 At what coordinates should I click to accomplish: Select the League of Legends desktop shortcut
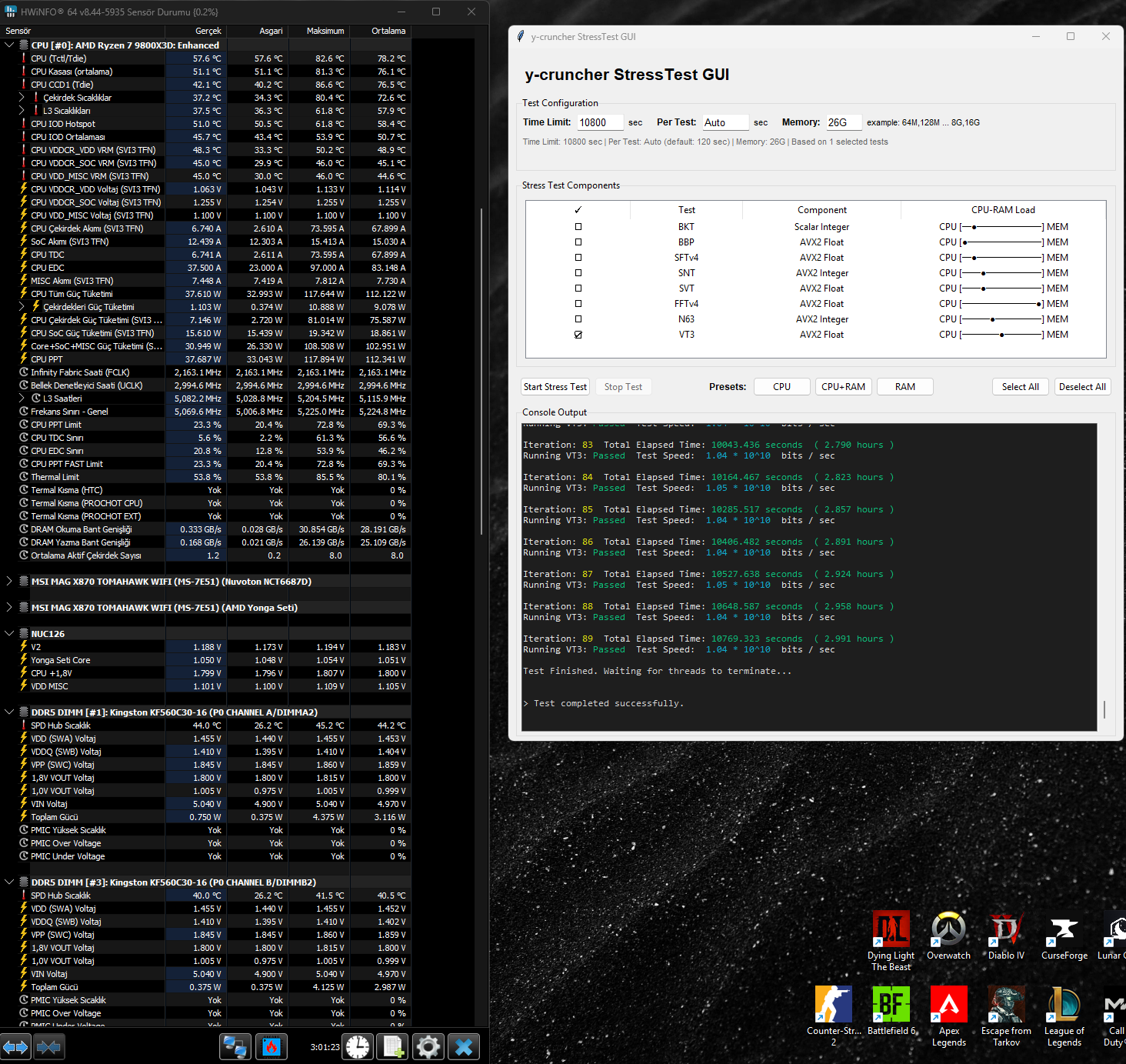point(1064,1016)
